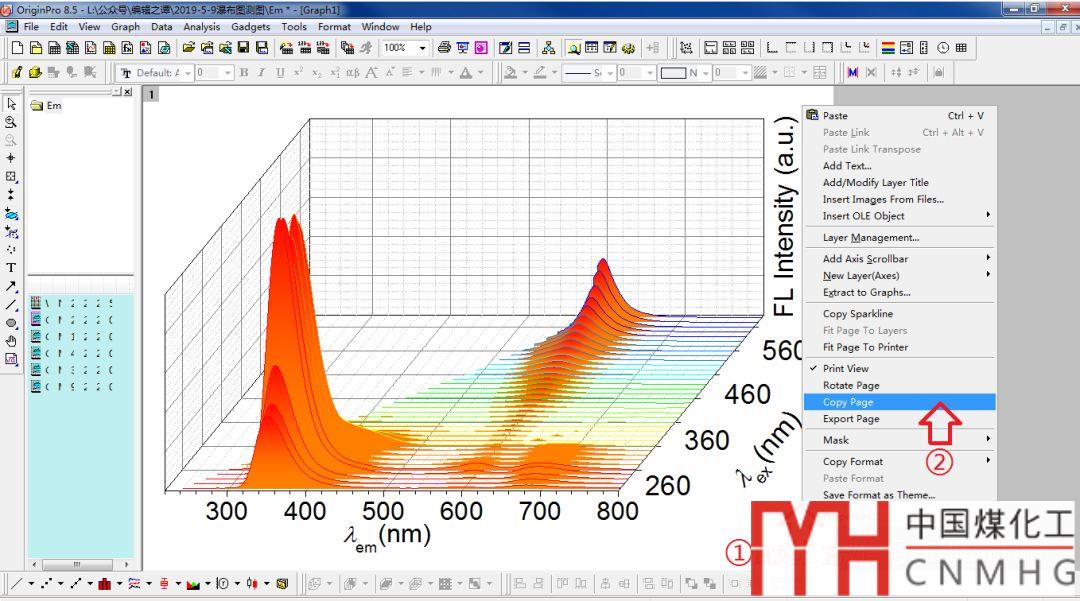Screen dimensions: 1080x601
Task: Open the Analysis menu
Action: (201, 27)
